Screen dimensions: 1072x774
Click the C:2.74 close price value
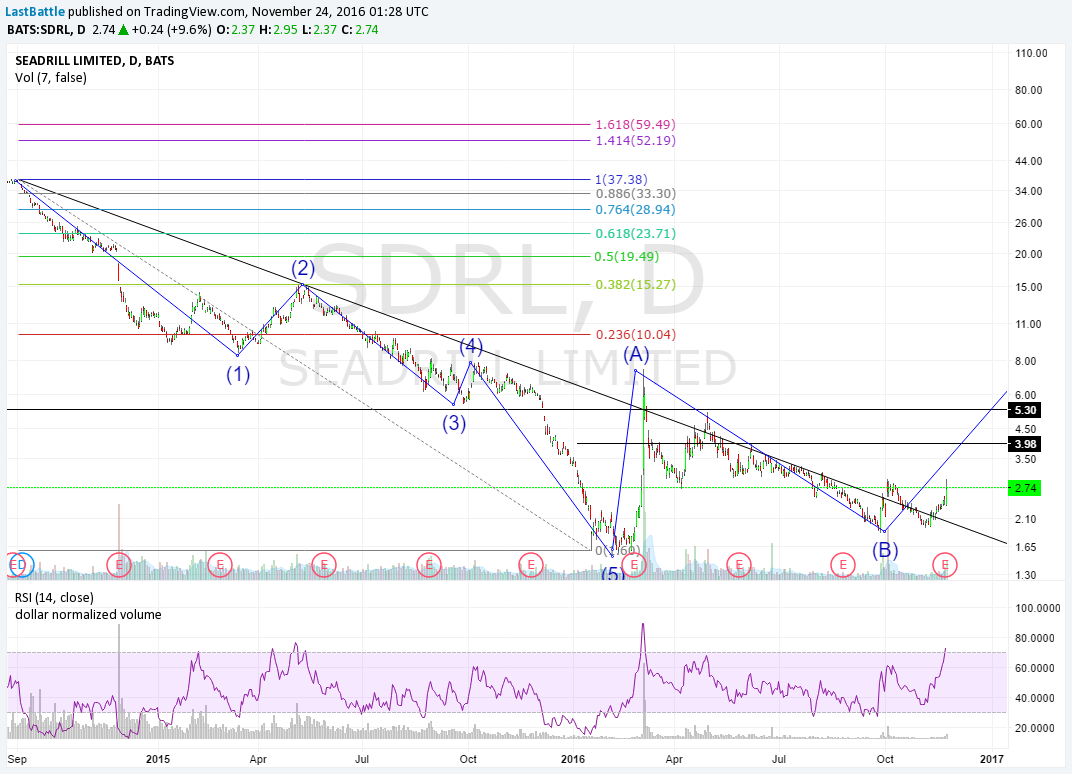pyautogui.click(x=360, y=29)
